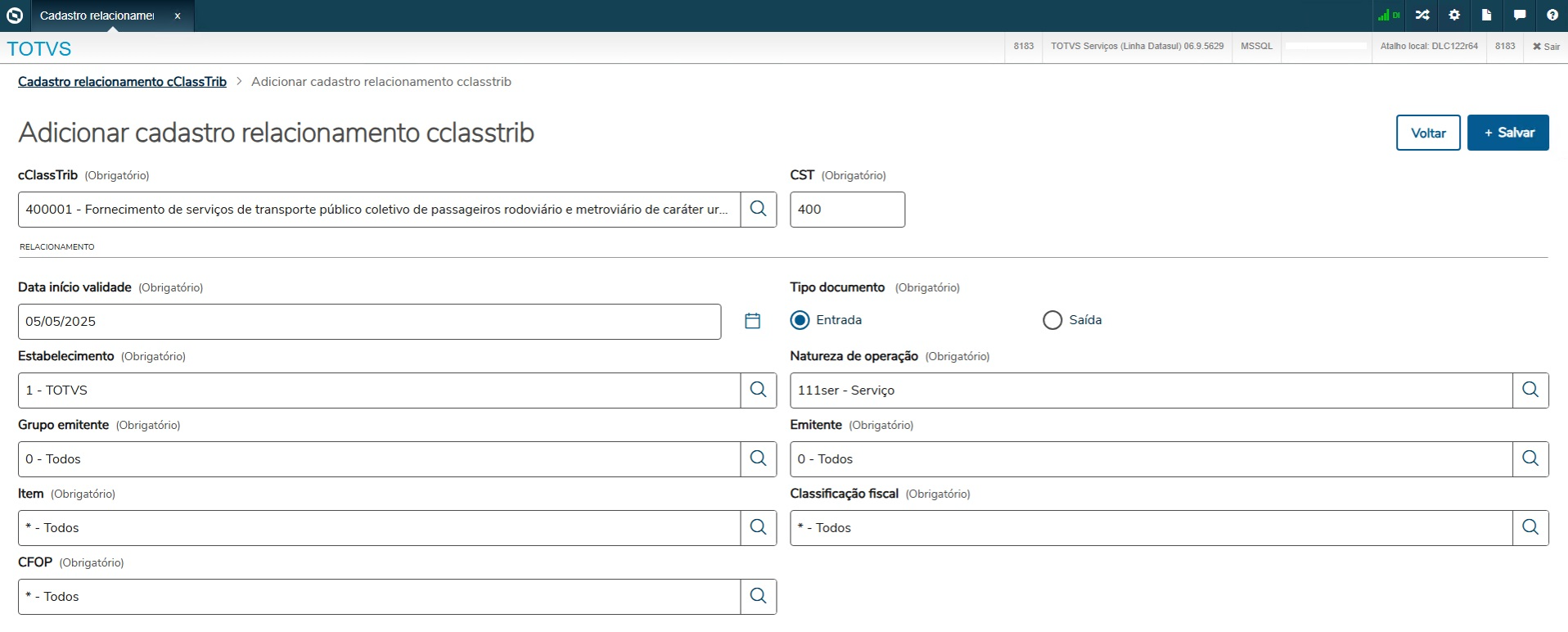Open the Grupo emitente lookup

[x=759, y=459]
